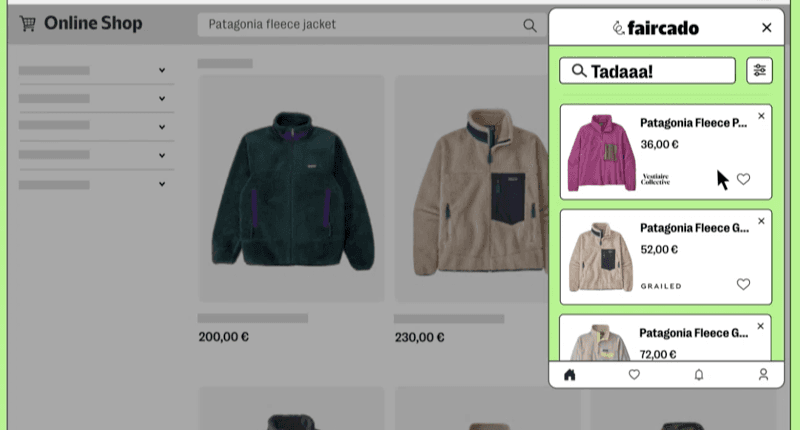Dismiss the 72,00 € fleece card

tap(761, 326)
